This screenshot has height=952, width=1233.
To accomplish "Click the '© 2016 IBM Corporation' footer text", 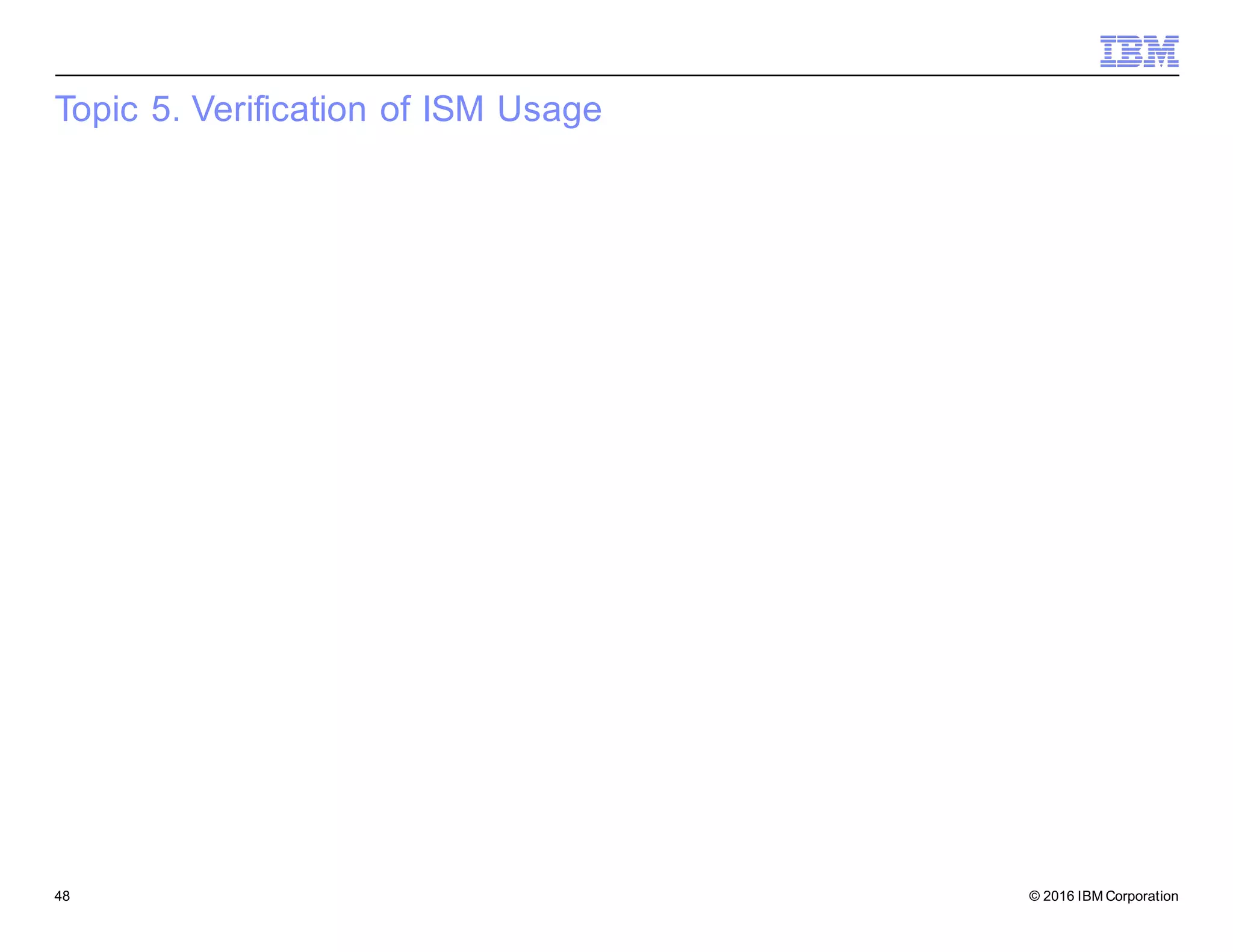I will (1104, 896).
